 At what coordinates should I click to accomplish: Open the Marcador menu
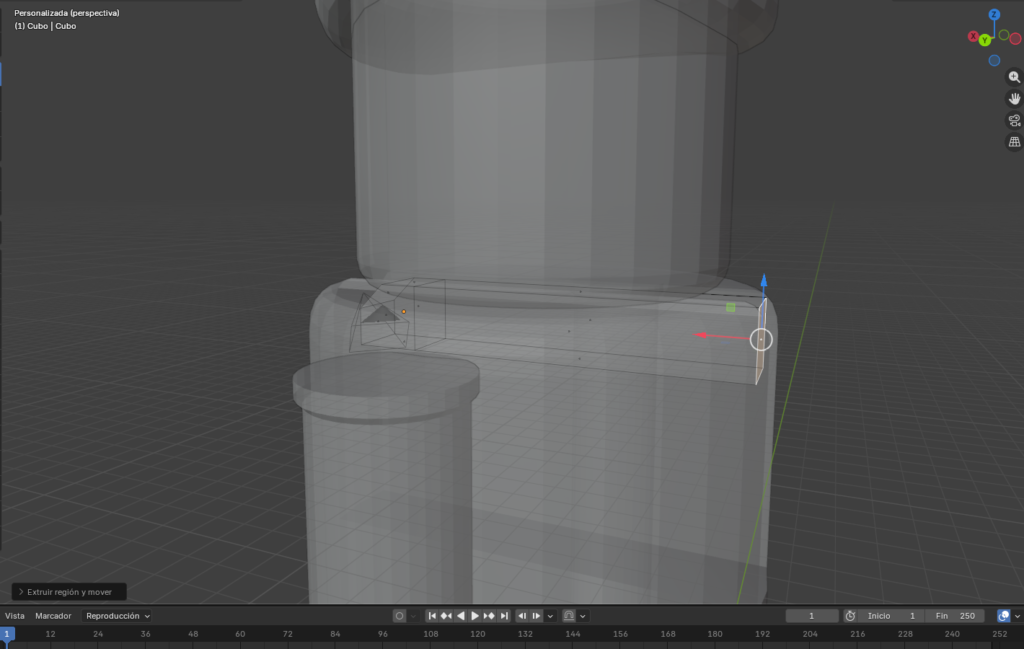click(54, 616)
